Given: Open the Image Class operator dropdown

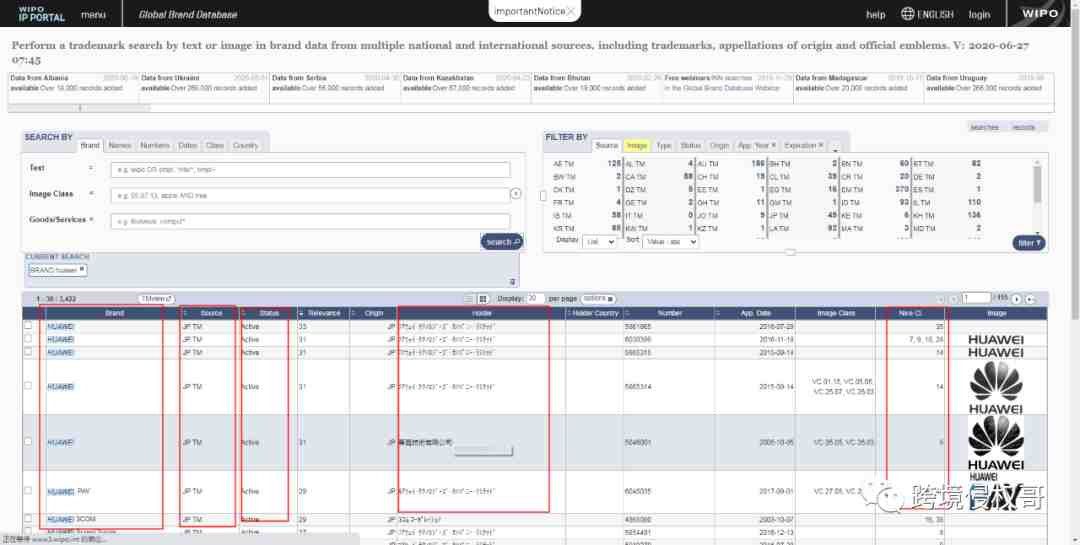Looking at the screenshot, I should coord(90,194).
